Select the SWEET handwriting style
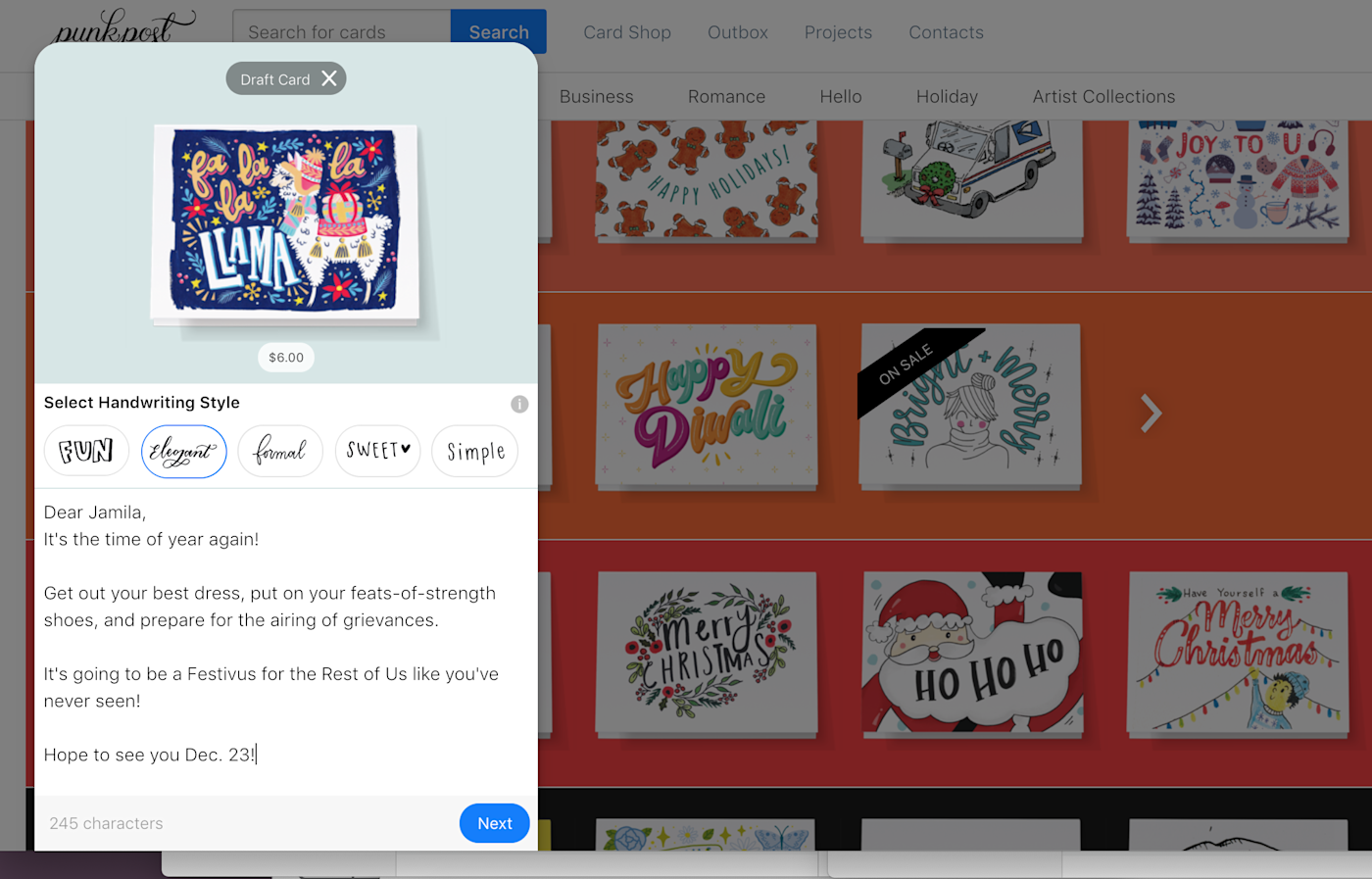Screen dimensions: 1372x879 [377, 451]
